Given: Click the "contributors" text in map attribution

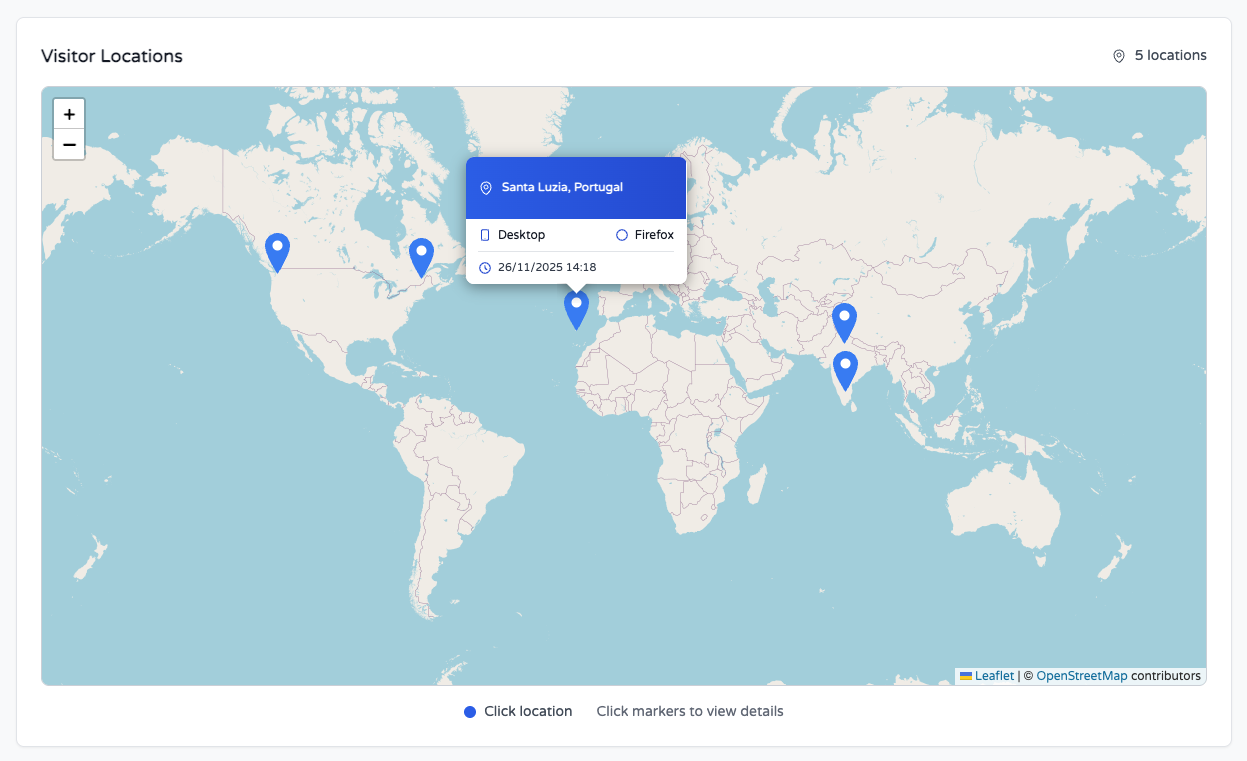Looking at the screenshot, I should 1166,675.
